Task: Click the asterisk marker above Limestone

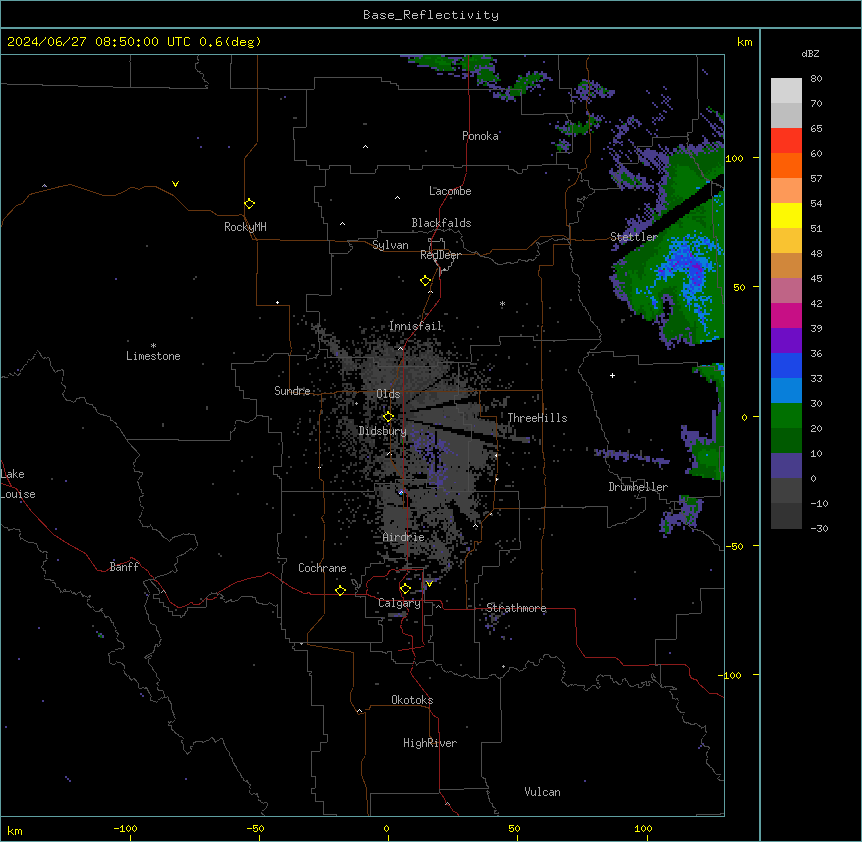Action: 153,346
